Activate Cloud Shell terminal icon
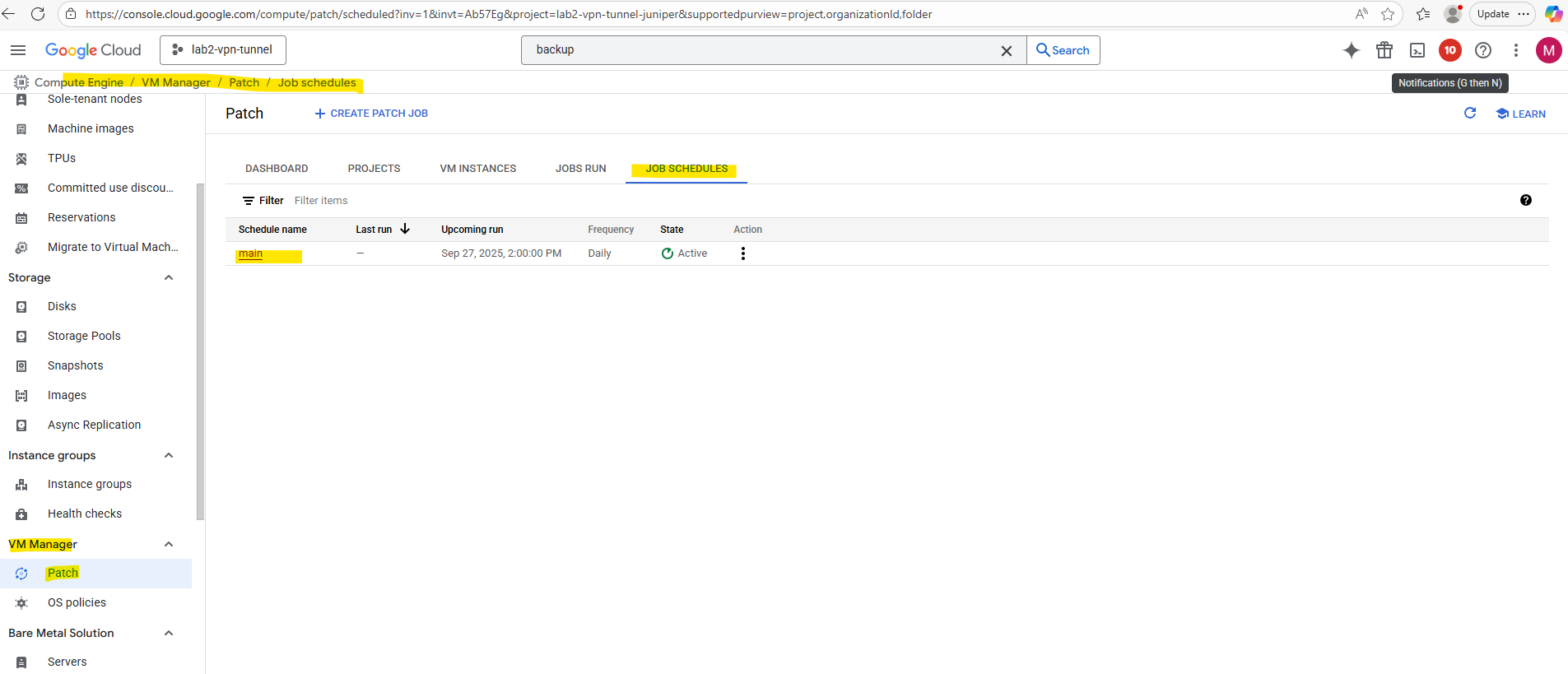 click(x=1417, y=50)
